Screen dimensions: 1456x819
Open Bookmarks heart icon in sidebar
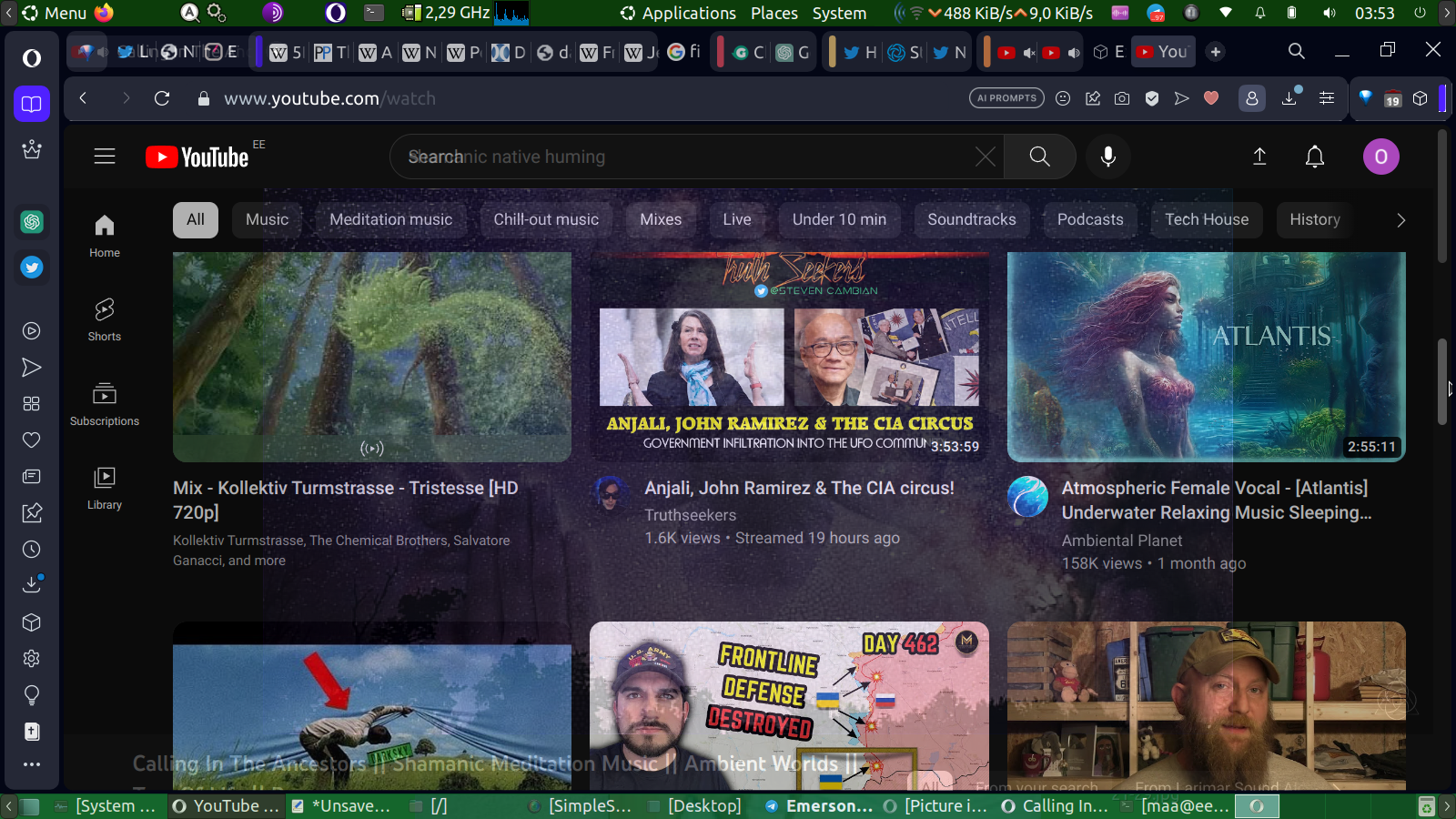pyautogui.click(x=32, y=440)
